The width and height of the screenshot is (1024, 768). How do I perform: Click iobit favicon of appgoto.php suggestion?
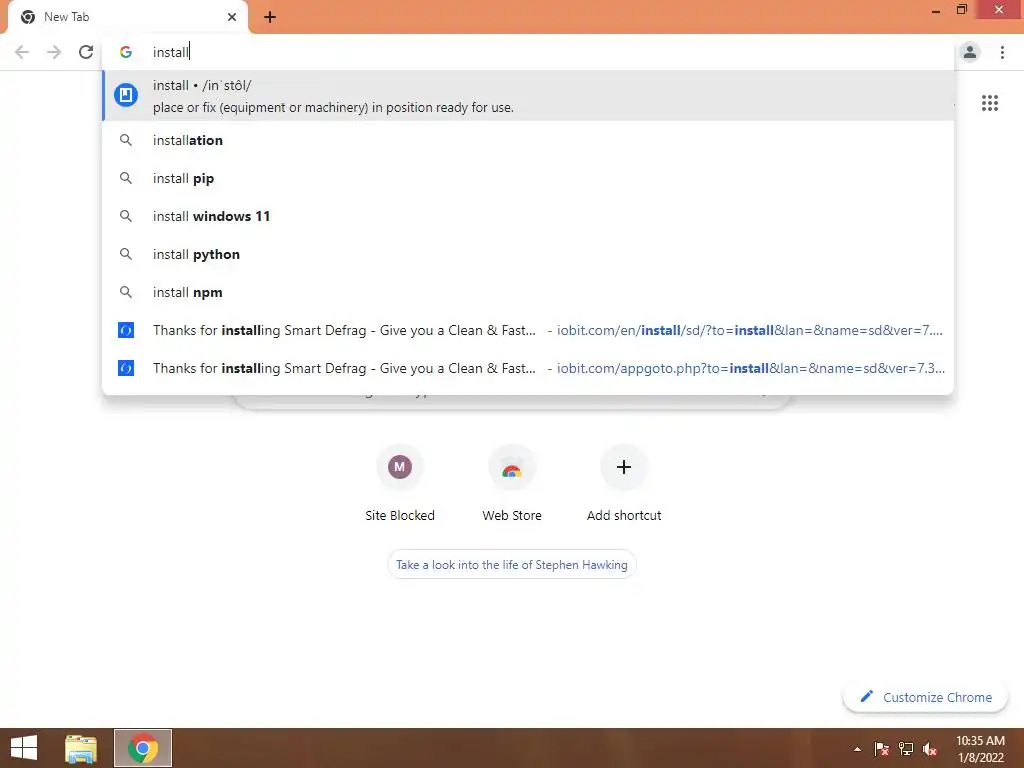tap(126, 368)
